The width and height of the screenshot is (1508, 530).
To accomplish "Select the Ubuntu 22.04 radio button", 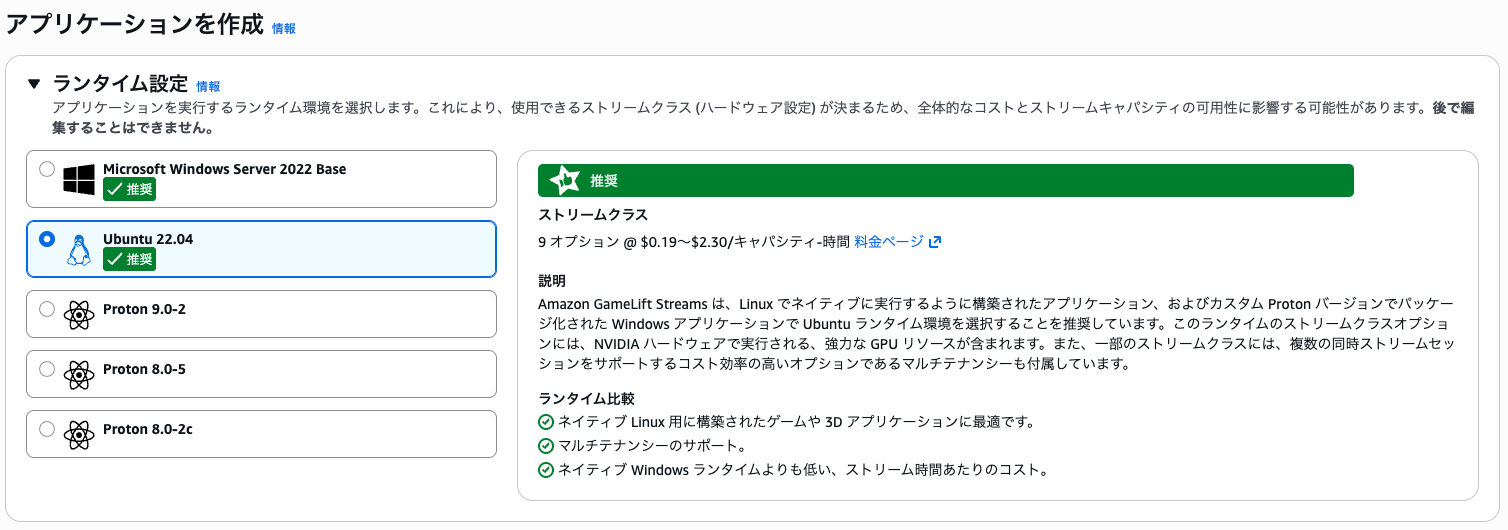I will point(47,239).
